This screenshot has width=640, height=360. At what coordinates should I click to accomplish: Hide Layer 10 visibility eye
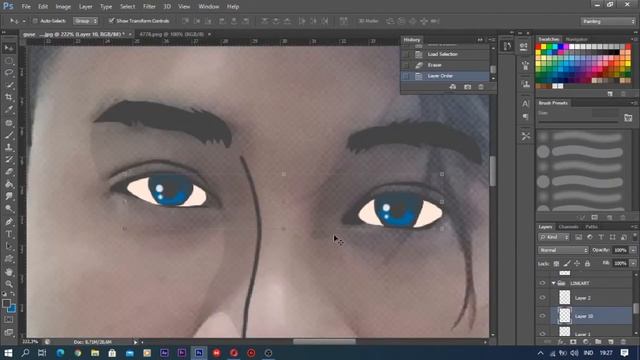coord(542,316)
